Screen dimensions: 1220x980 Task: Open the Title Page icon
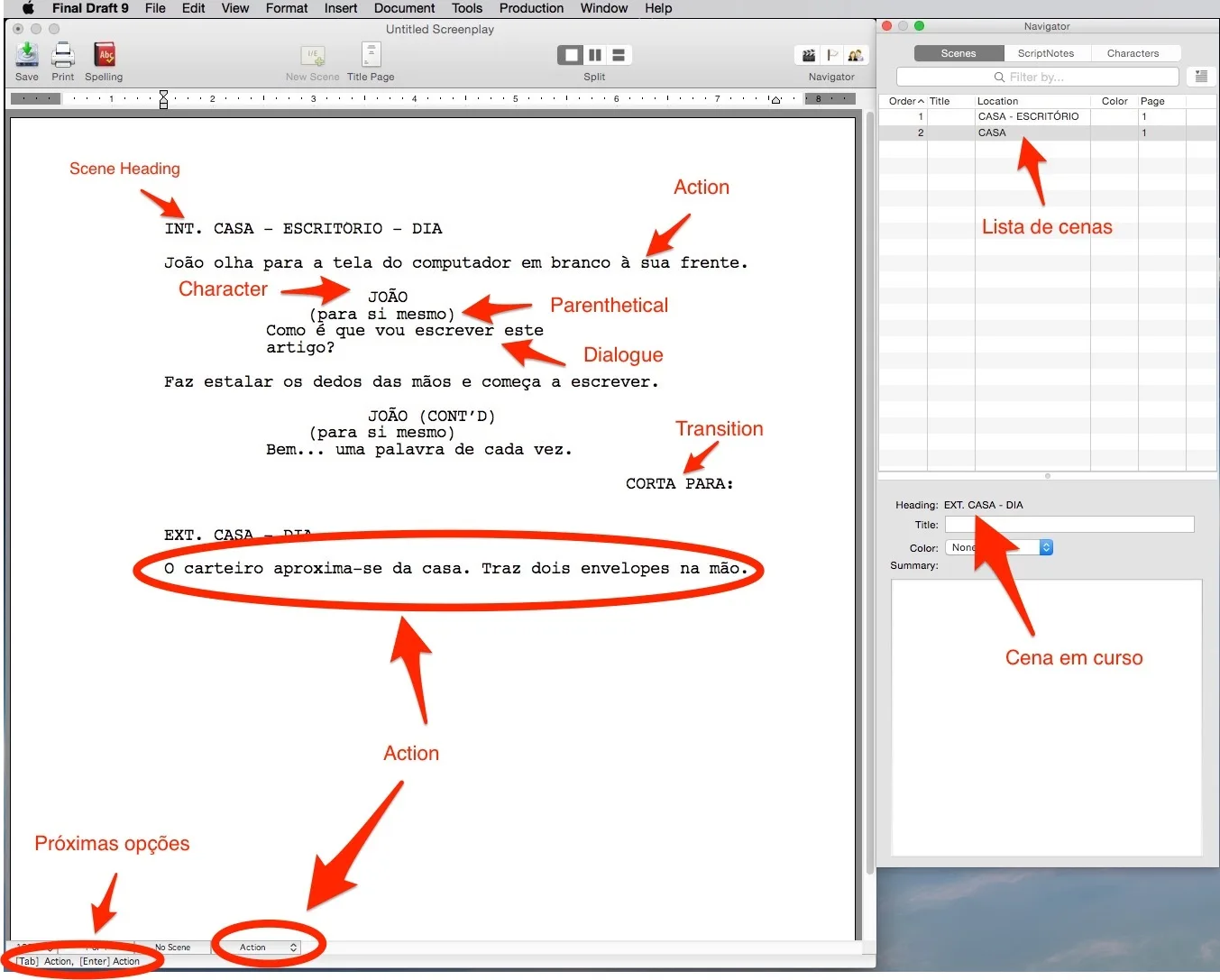click(371, 56)
